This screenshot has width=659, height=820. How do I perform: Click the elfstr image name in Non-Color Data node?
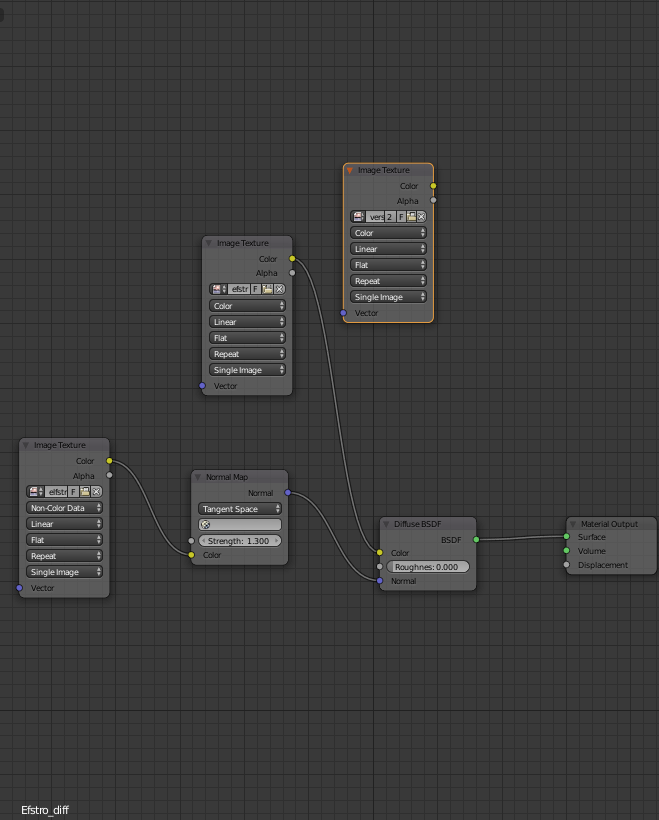tap(56, 492)
